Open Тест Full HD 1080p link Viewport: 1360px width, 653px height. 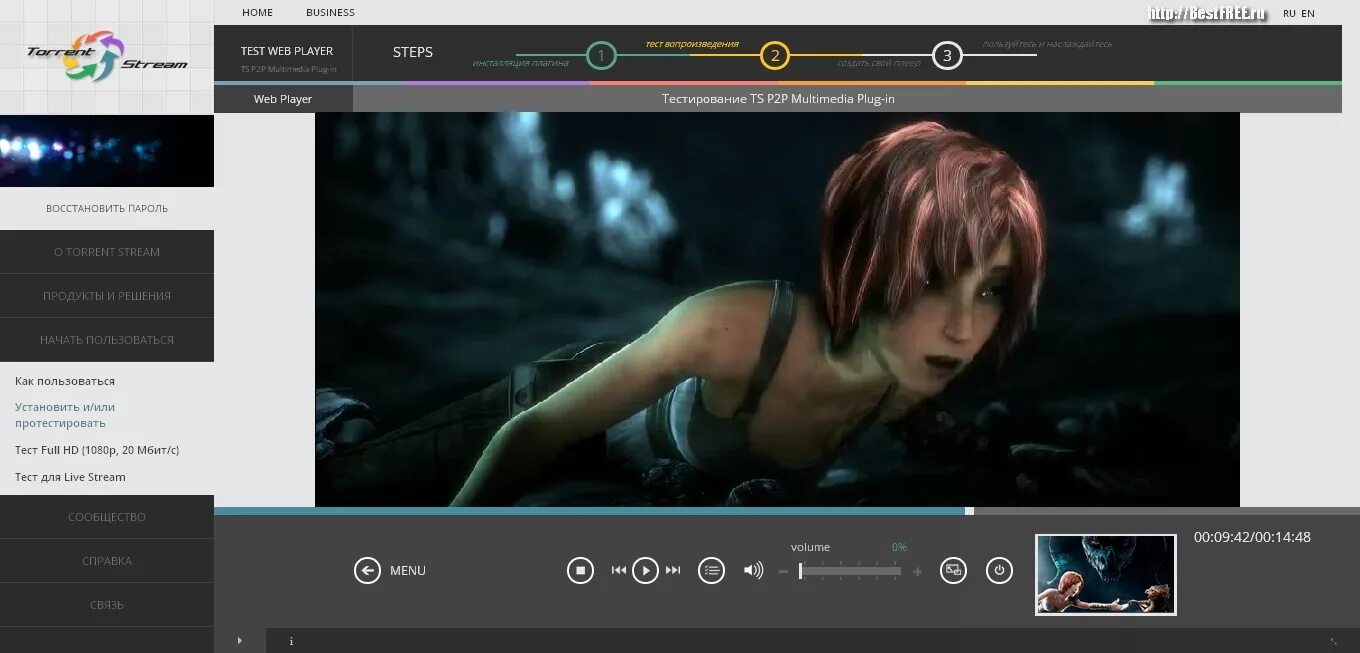(97, 450)
